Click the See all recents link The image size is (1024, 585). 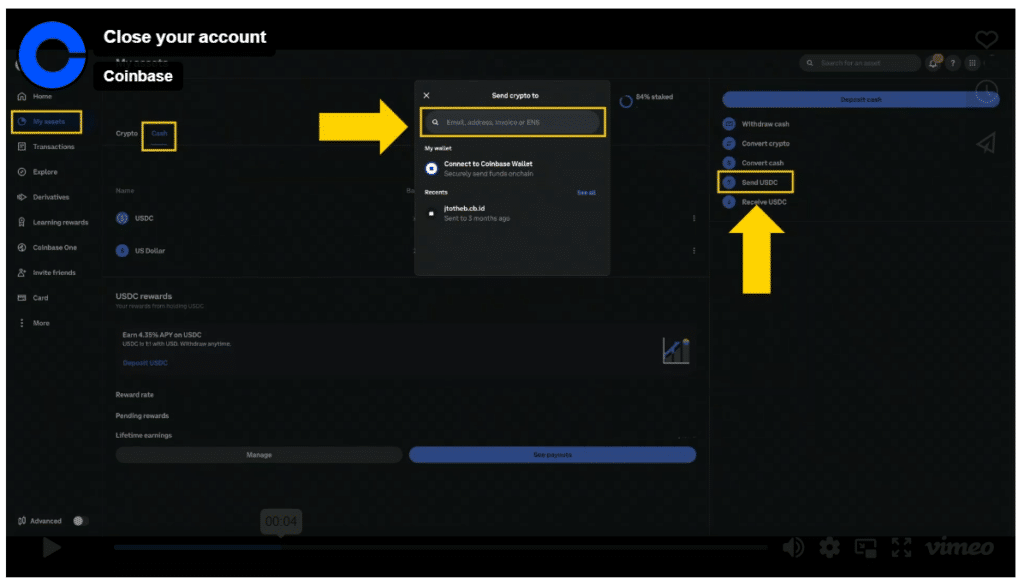pos(586,193)
